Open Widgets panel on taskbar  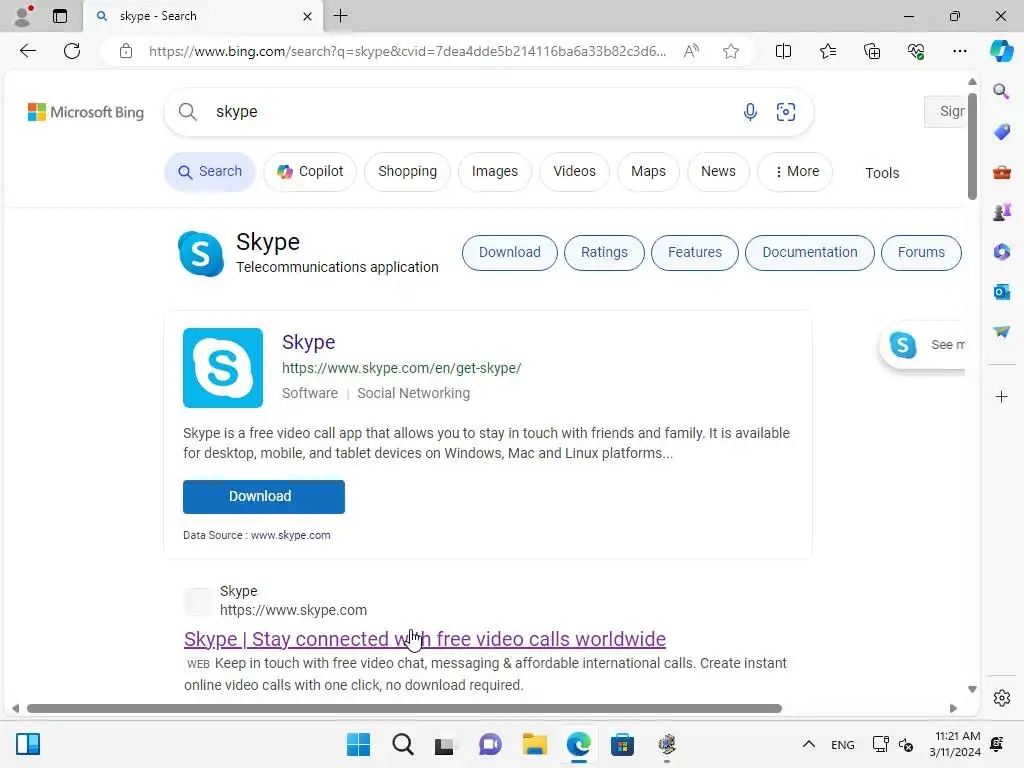click(28, 744)
